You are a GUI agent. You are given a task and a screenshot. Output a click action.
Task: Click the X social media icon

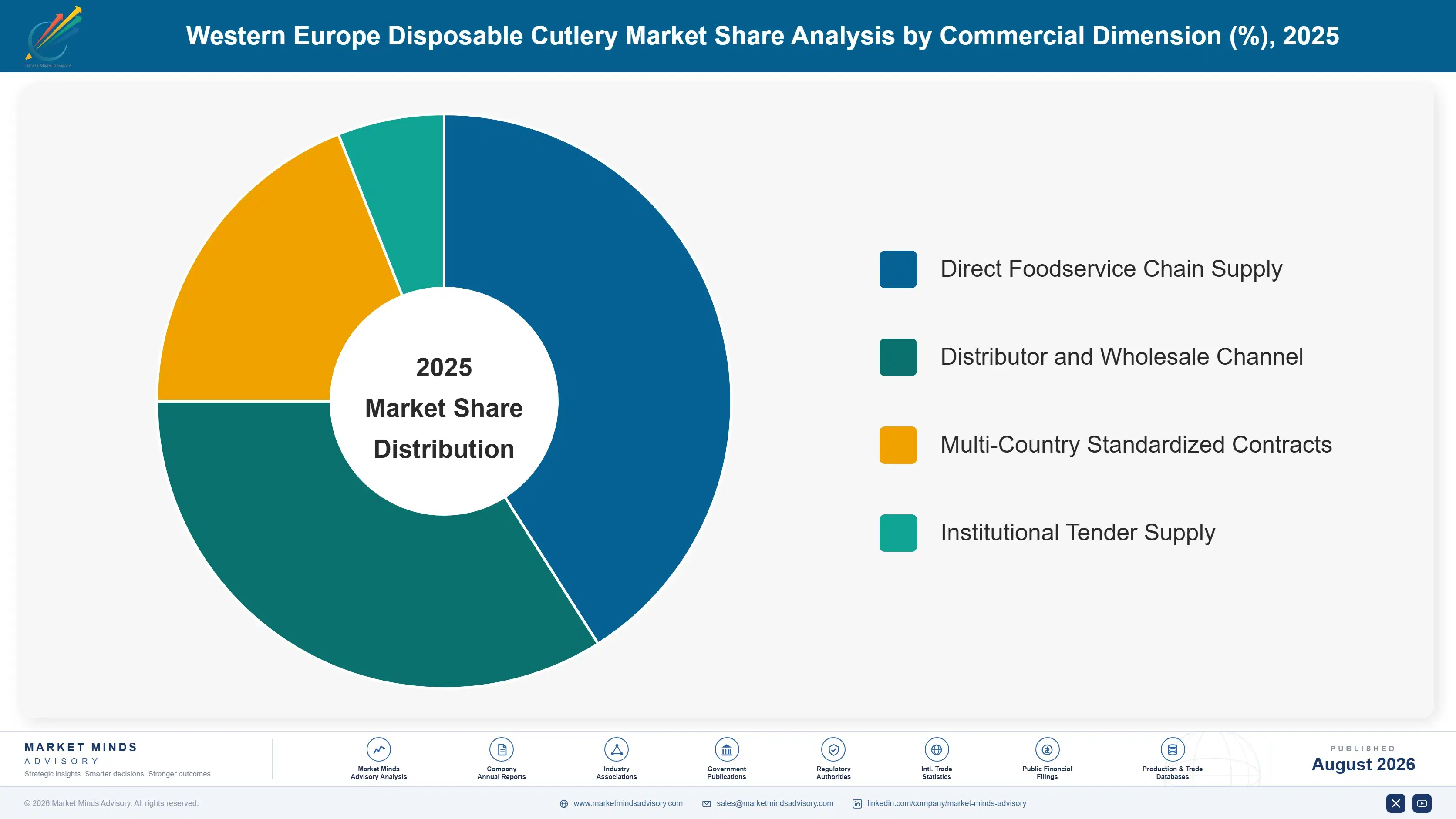point(1395,803)
